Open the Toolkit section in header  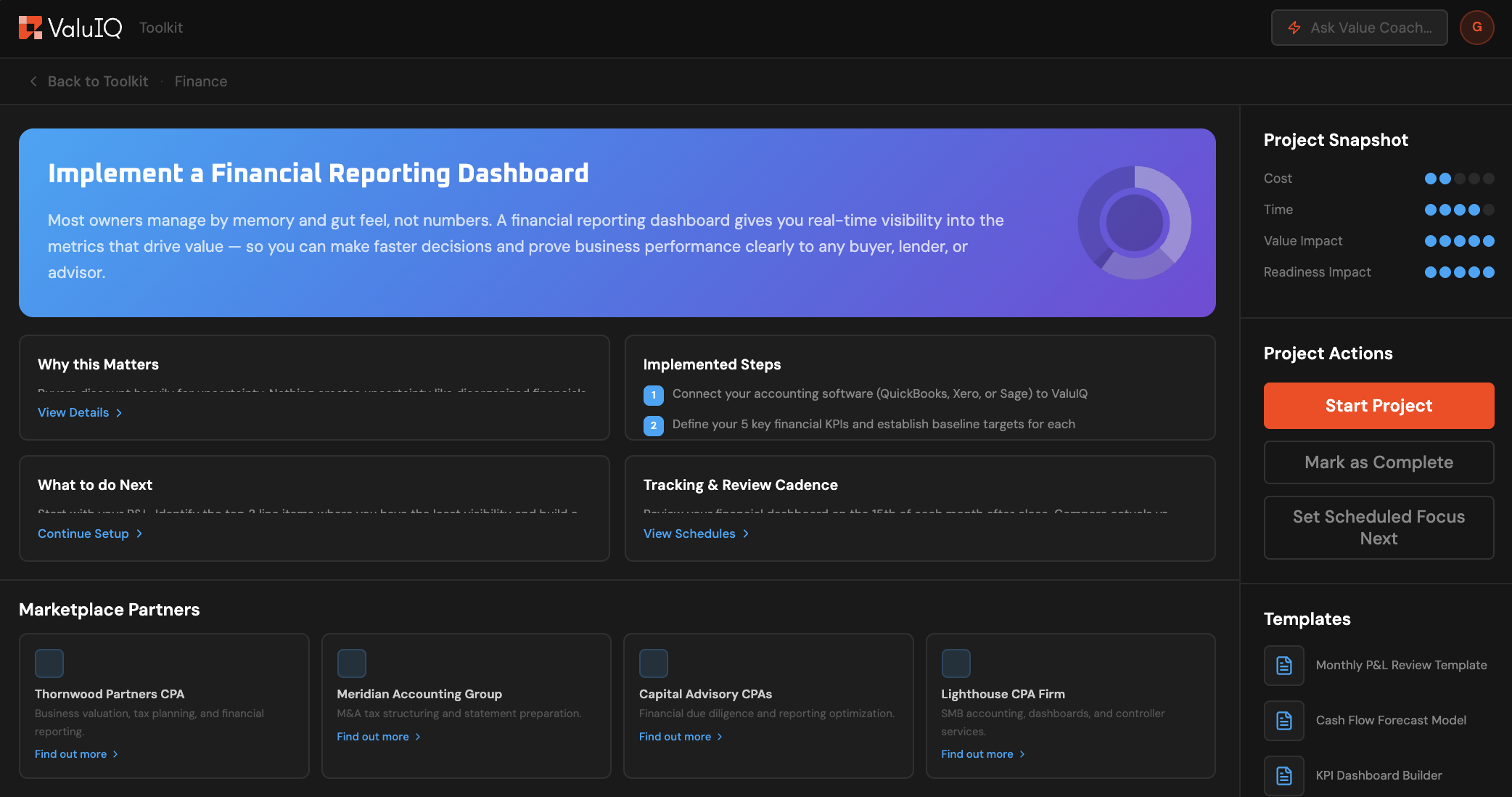[x=161, y=28]
